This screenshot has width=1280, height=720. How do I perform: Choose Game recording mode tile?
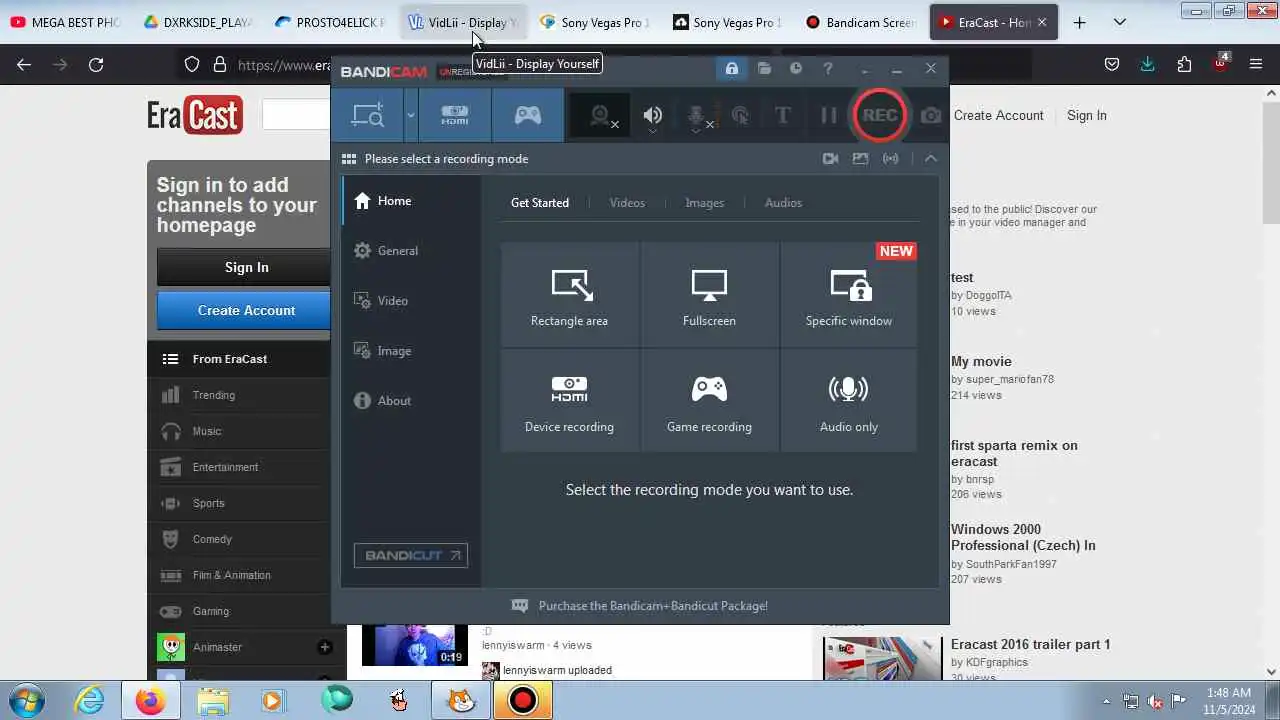point(709,401)
